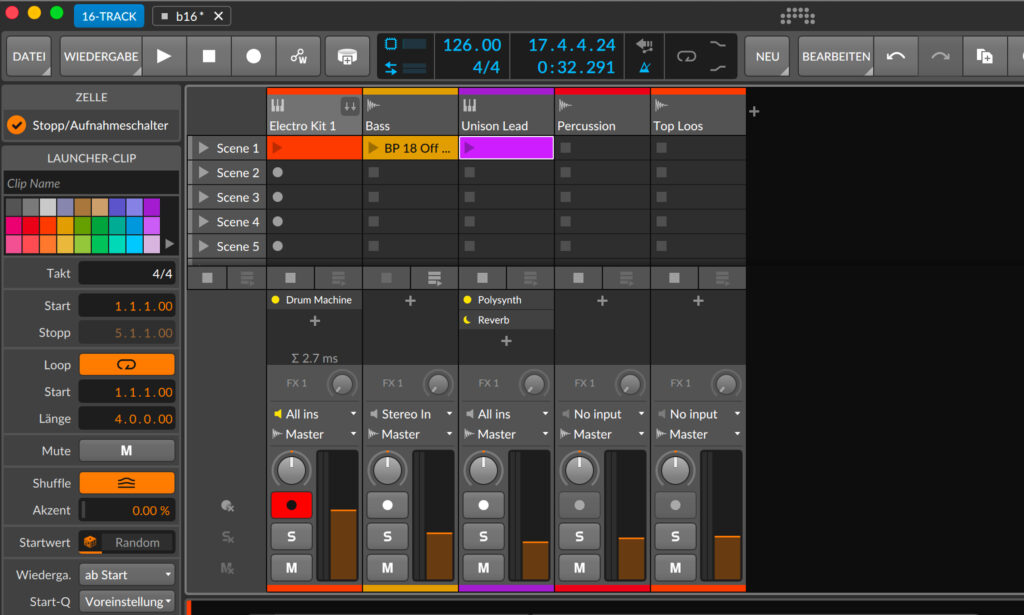The image size is (1024, 615).
Task: Open the No input dropdown on Percussion
Action: tap(603, 414)
